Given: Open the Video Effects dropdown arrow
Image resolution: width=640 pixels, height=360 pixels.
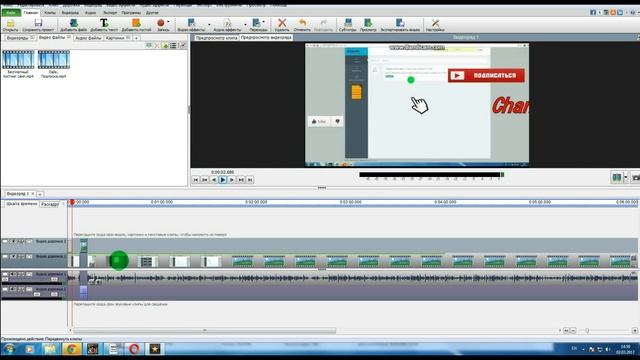Looking at the screenshot, I should tap(209, 25).
